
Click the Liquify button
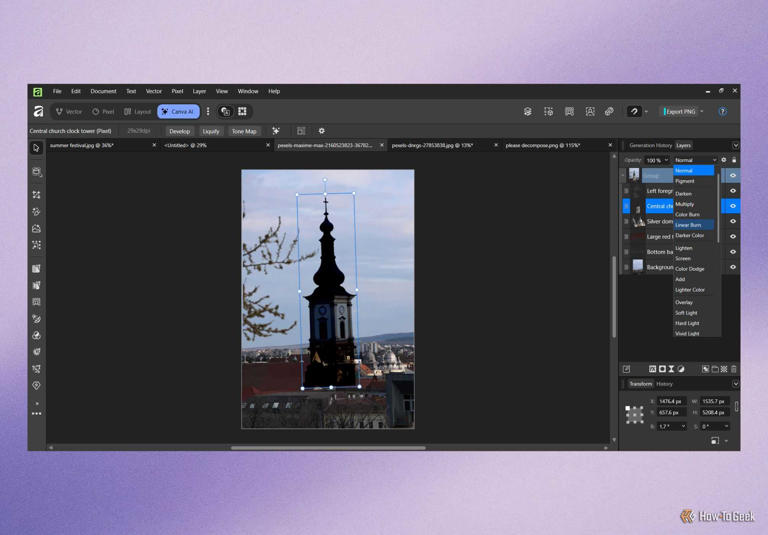pos(211,131)
